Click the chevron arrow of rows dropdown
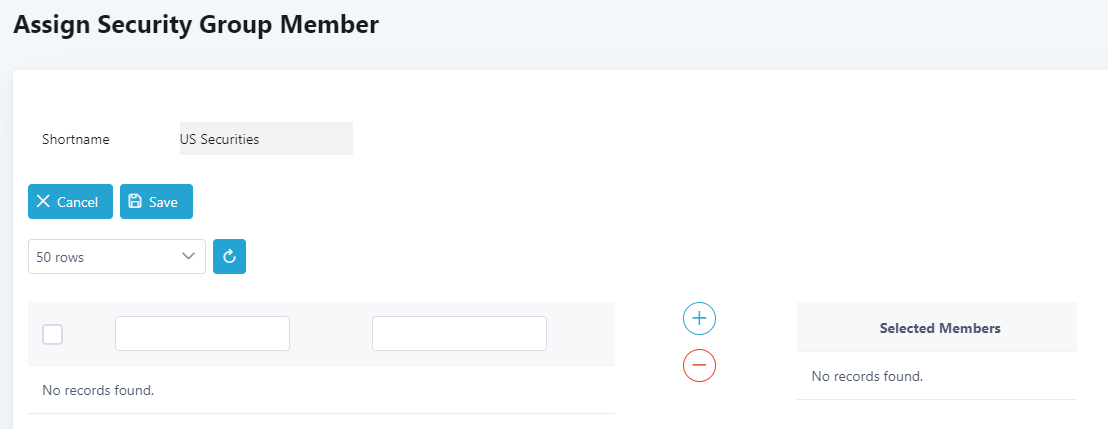The image size is (1108, 429). click(189, 257)
